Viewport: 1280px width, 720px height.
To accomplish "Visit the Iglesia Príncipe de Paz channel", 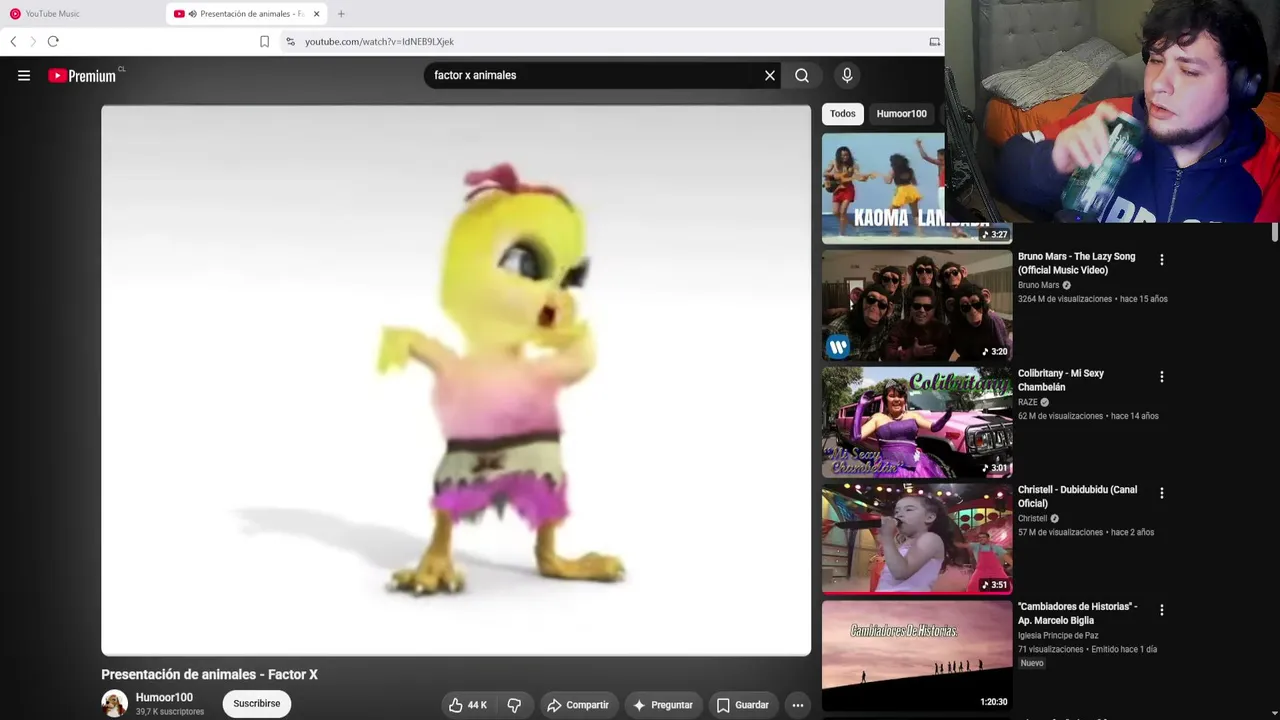I will pyautogui.click(x=1058, y=635).
